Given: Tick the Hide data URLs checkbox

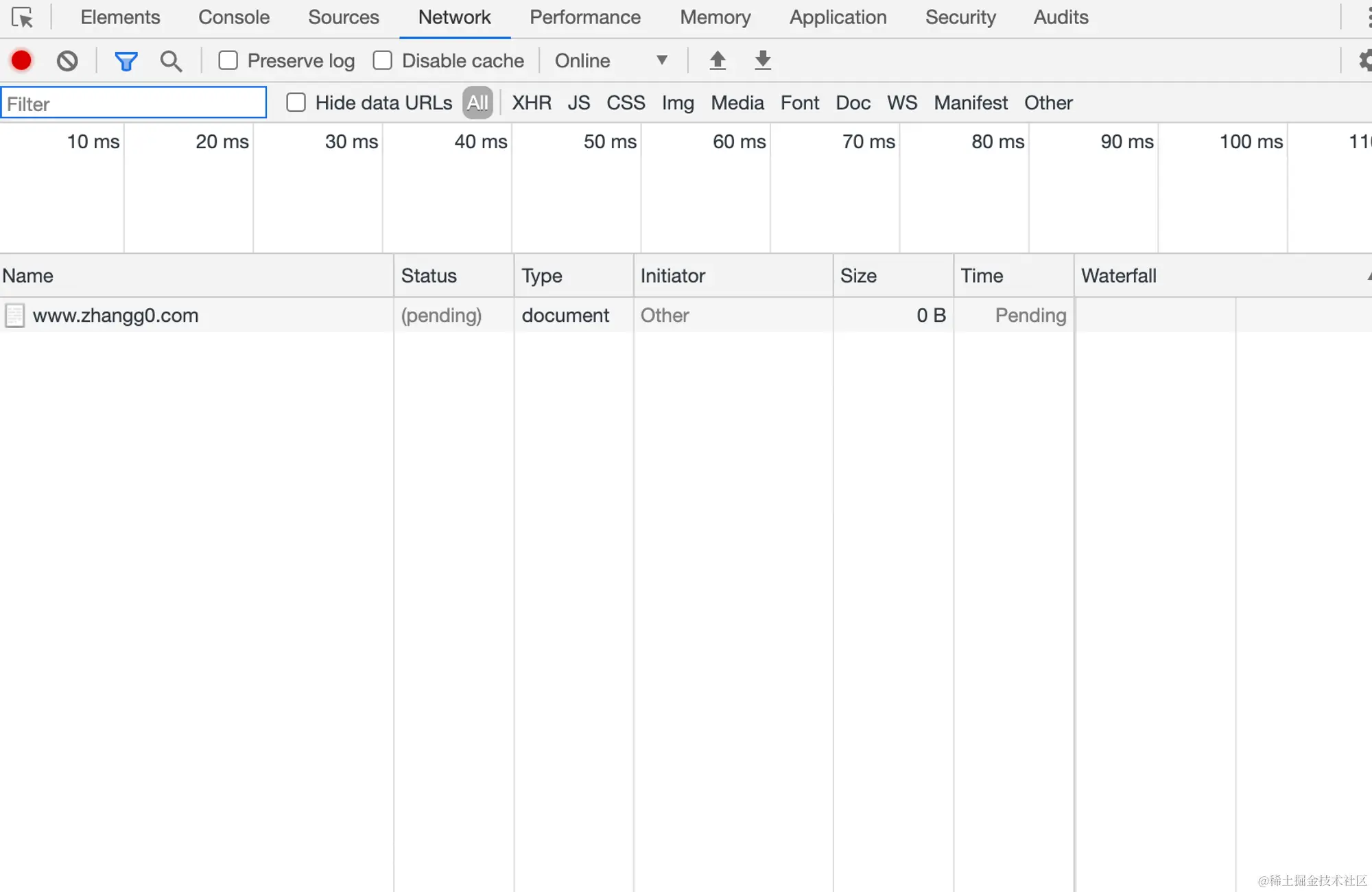Looking at the screenshot, I should click(296, 102).
